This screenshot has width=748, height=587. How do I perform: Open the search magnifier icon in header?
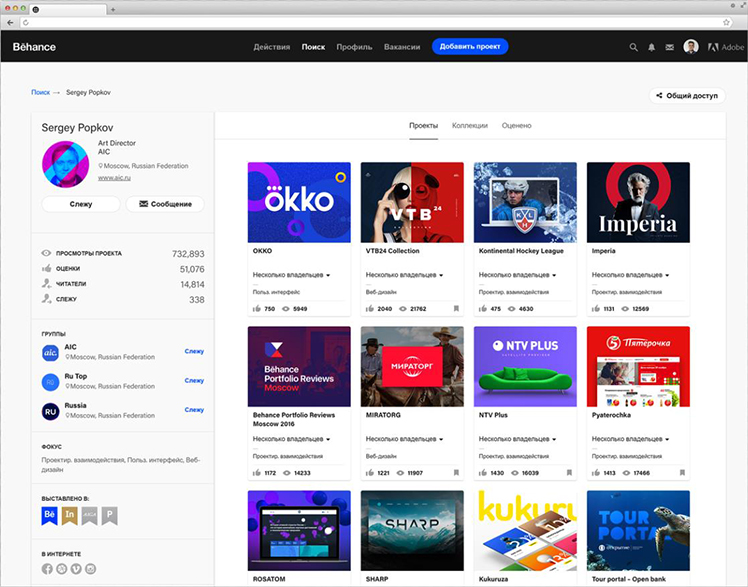[634, 47]
